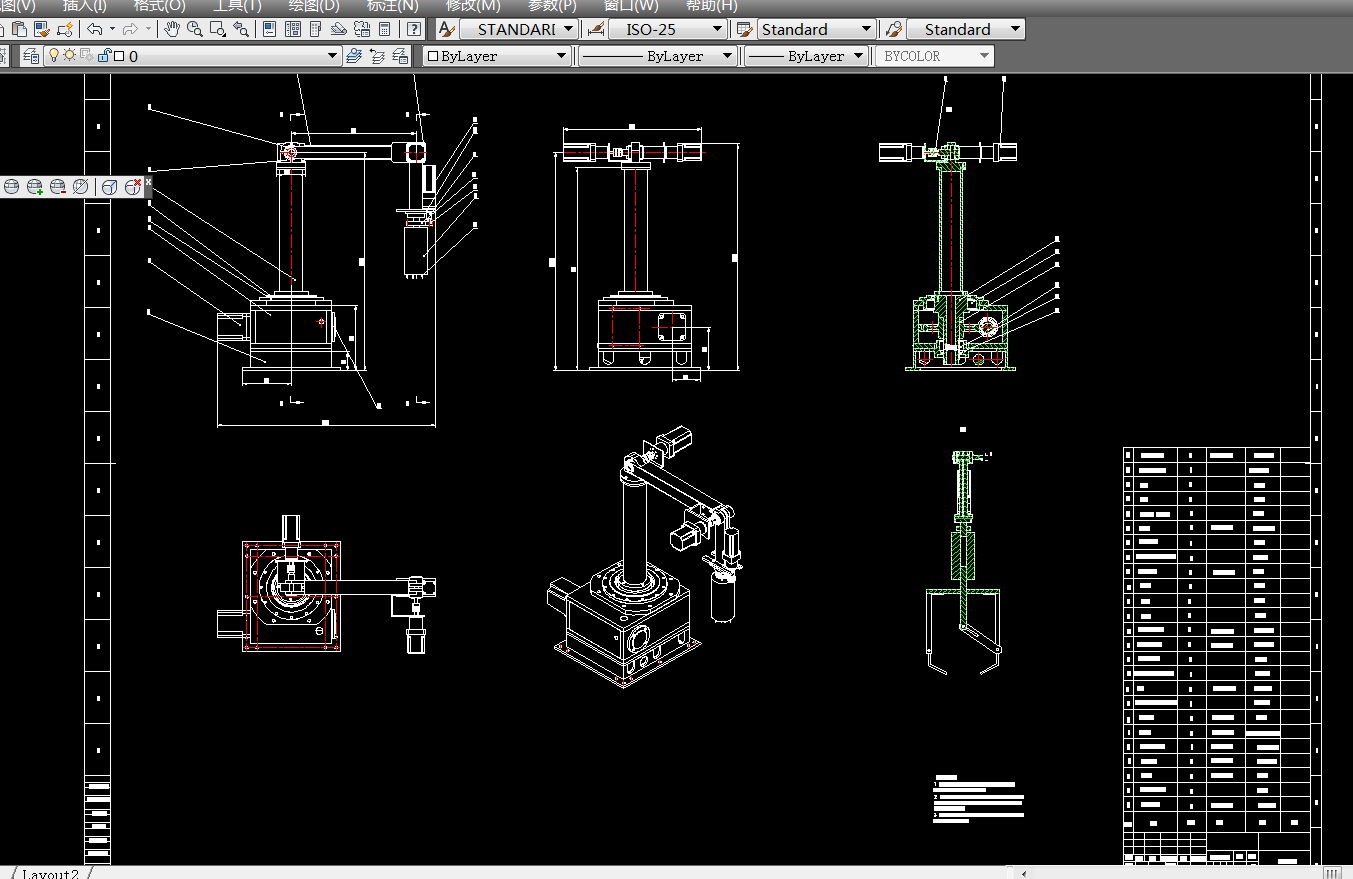Open the Layer Properties Manager icon

pos(31,56)
